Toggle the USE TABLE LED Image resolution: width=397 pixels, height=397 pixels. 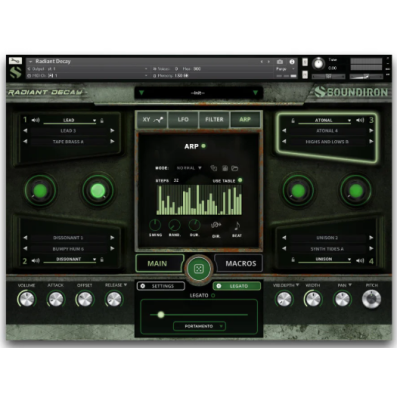tap(240, 180)
